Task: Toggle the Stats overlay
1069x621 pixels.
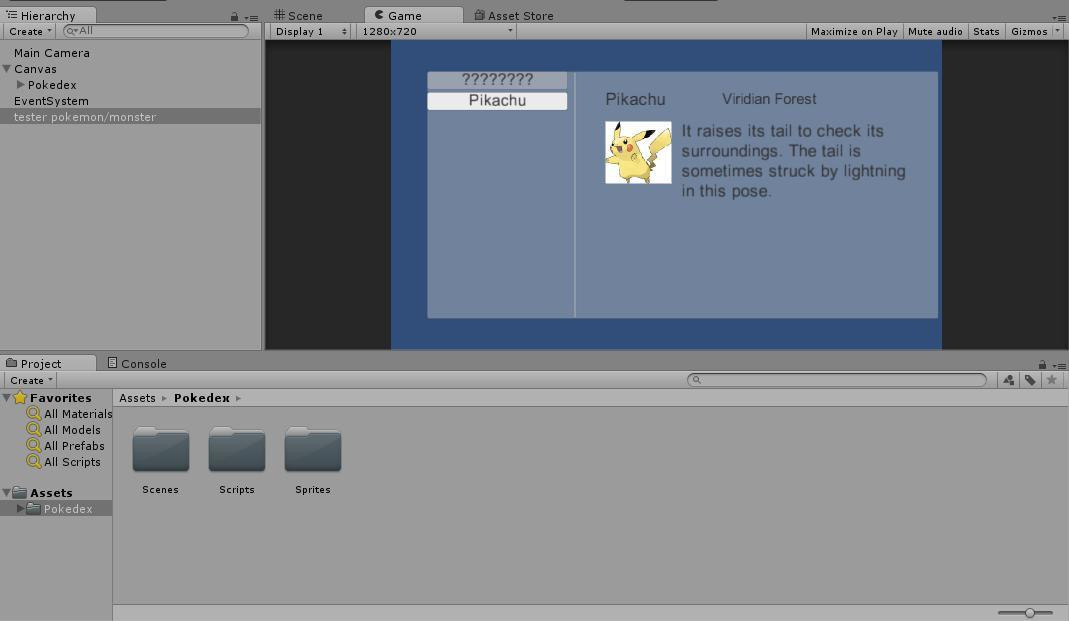Action: tap(986, 31)
